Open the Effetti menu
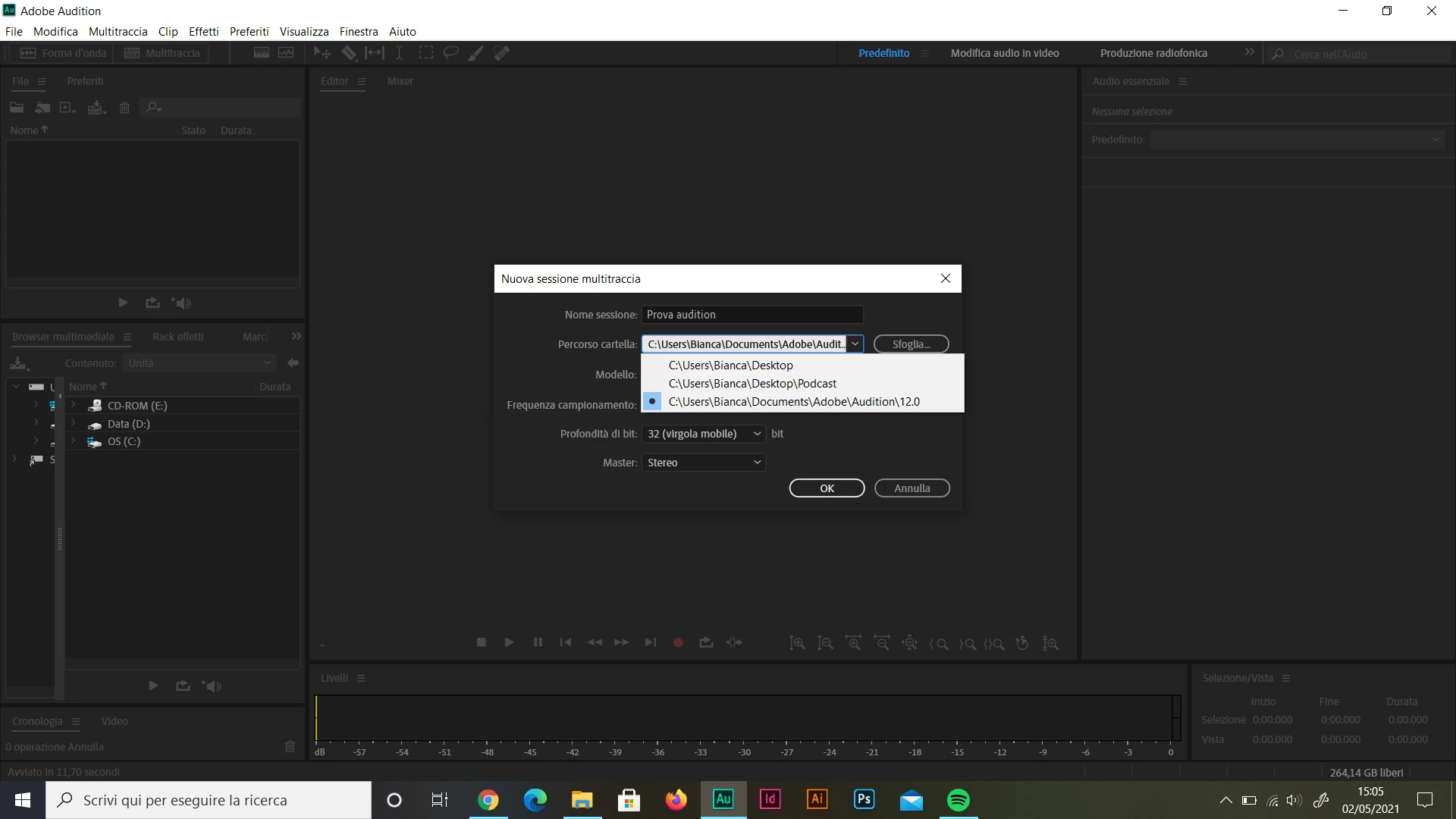This screenshot has width=1456, height=819. [x=203, y=32]
